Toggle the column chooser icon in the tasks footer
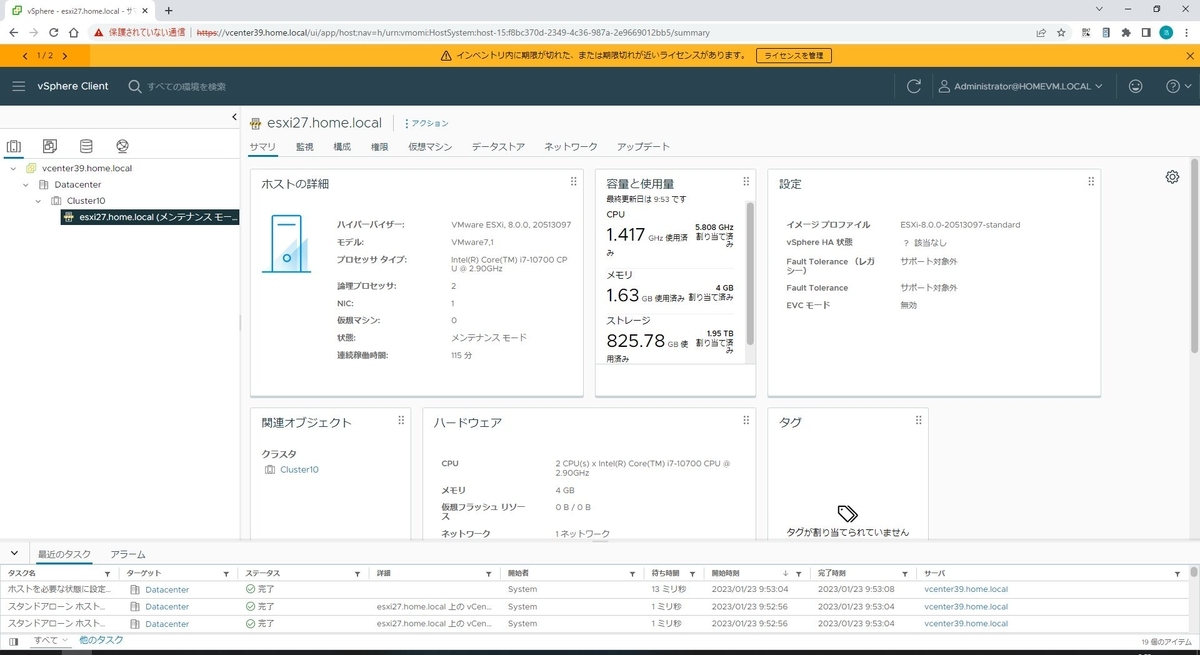Viewport: 1200px width, 655px height. click(13, 641)
